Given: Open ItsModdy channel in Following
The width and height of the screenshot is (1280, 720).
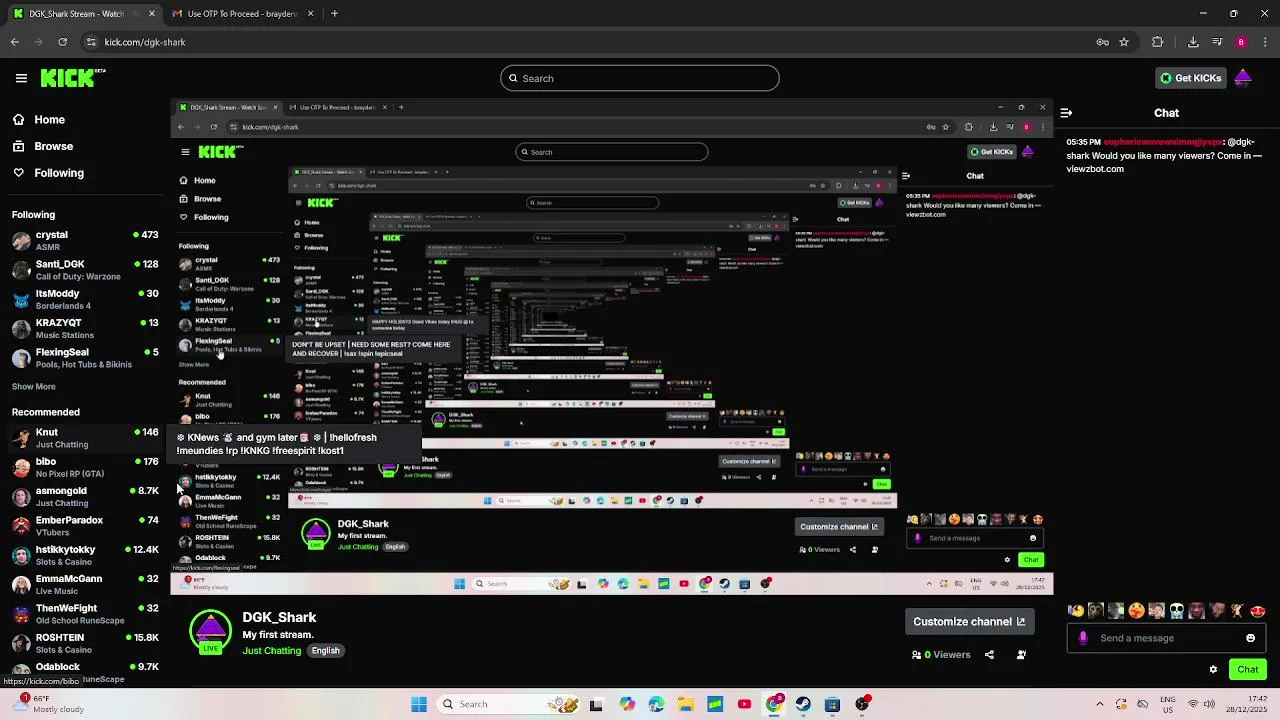Looking at the screenshot, I should (85, 299).
